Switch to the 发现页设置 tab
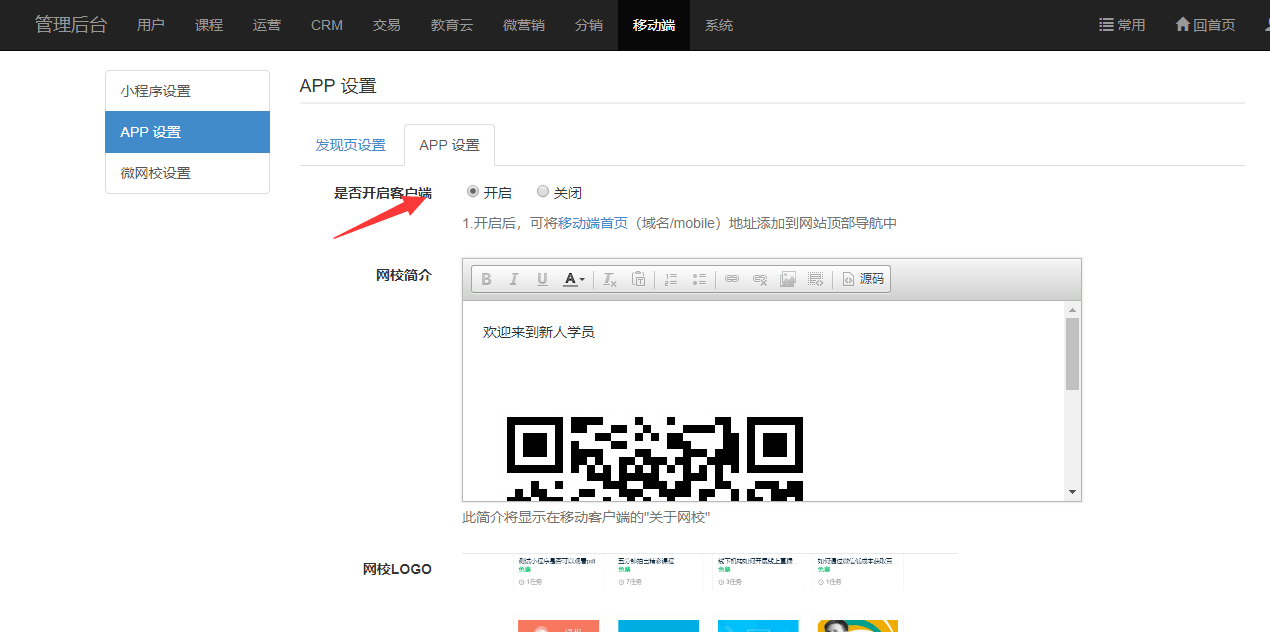The width and height of the screenshot is (1270, 632). click(350, 145)
